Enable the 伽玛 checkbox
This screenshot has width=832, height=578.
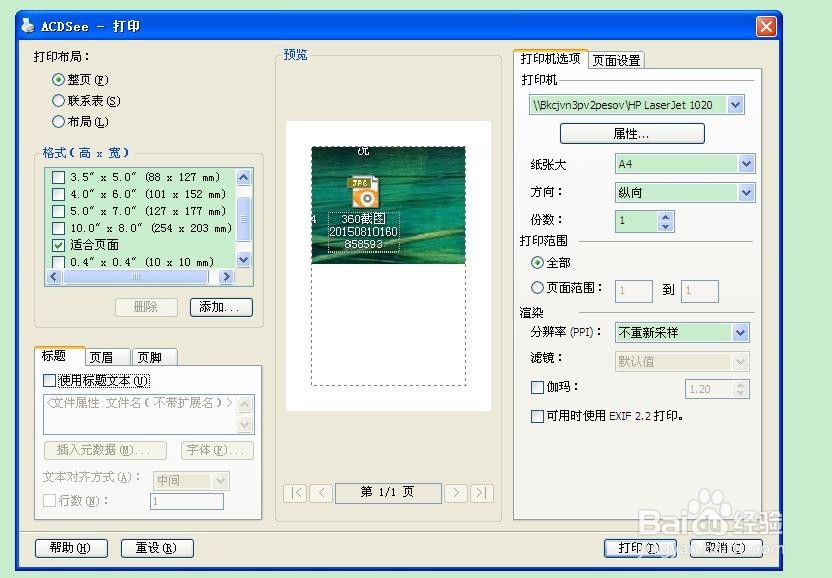[537, 387]
